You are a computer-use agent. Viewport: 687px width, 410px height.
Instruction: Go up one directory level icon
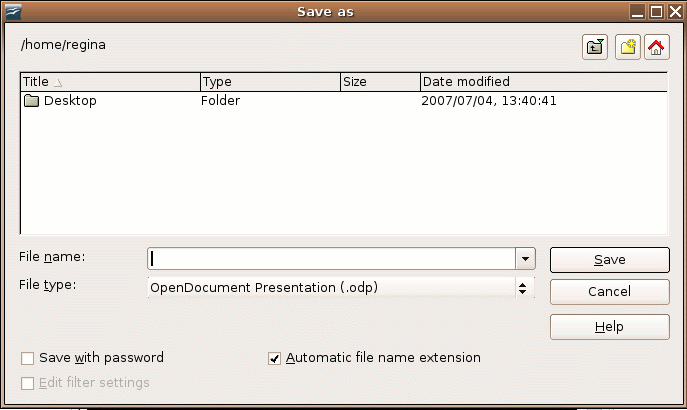tap(595, 47)
